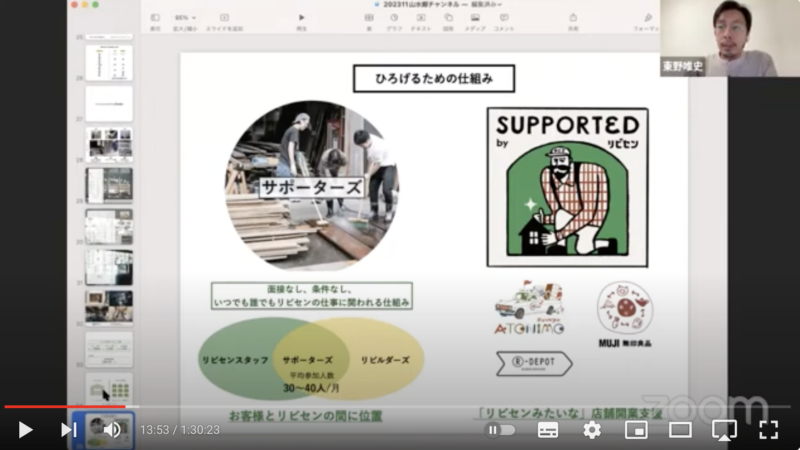The width and height of the screenshot is (800, 450).
Task: Mute the video volume
Action: [111, 430]
